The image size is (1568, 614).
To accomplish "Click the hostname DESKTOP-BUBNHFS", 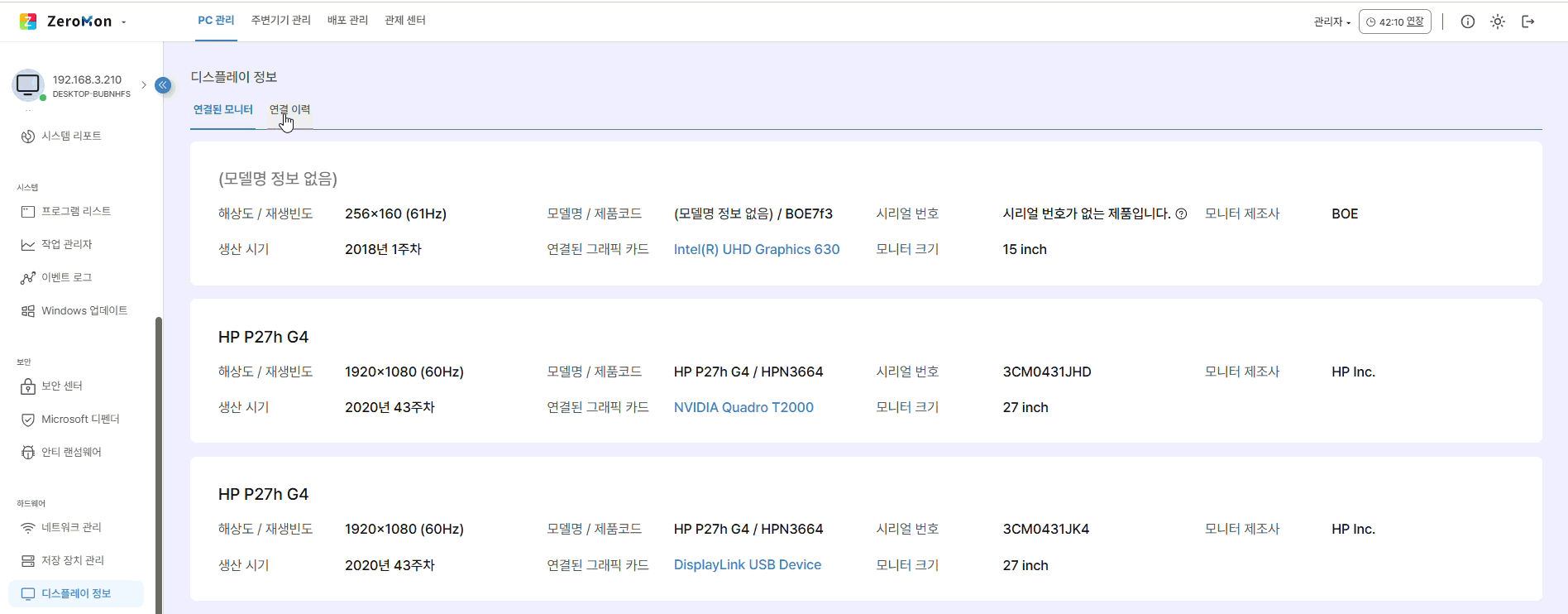I will [x=92, y=94].
